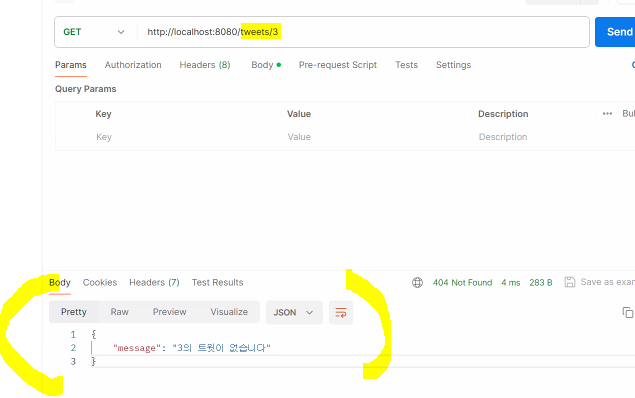Switch to the Params tab
Viewport: 635px width, 398px height.
click(x=71, y=65)
